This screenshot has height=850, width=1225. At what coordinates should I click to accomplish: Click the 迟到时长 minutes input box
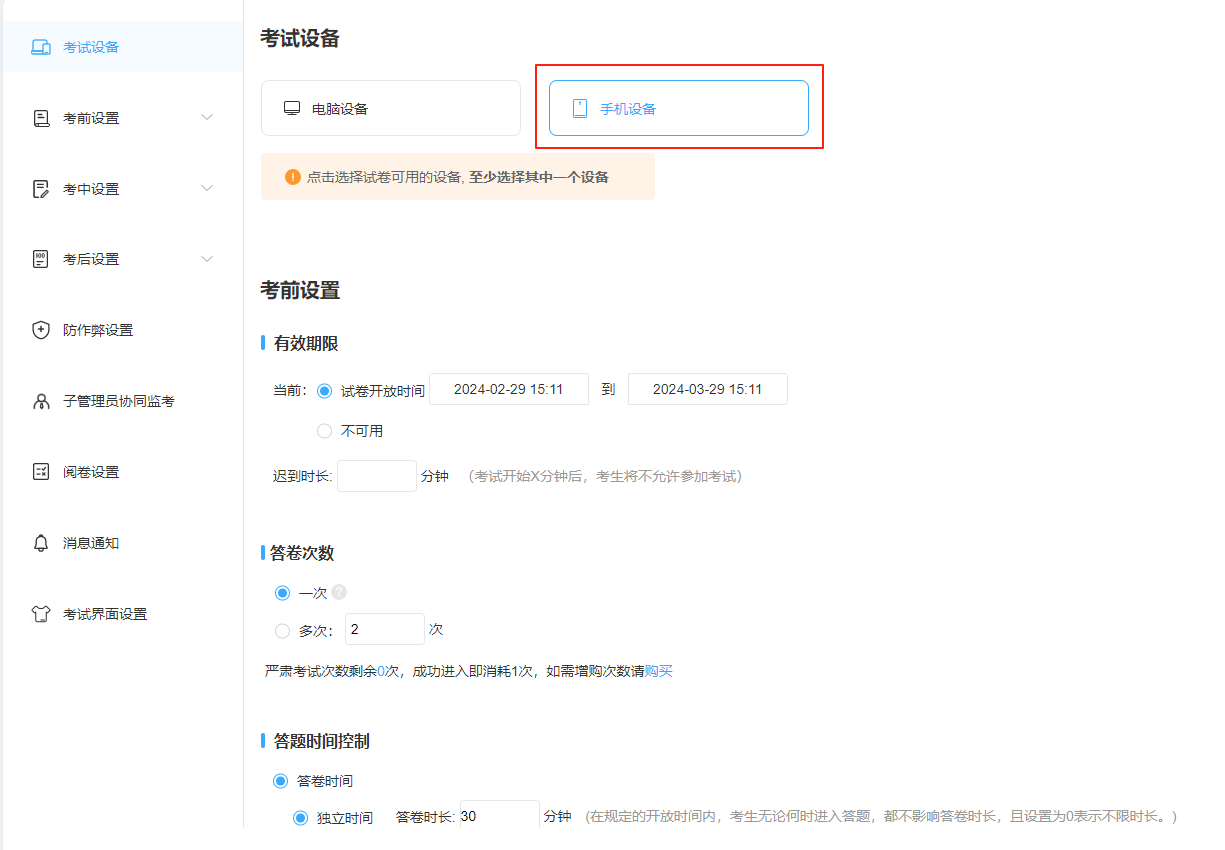click(x=377, y=476)
